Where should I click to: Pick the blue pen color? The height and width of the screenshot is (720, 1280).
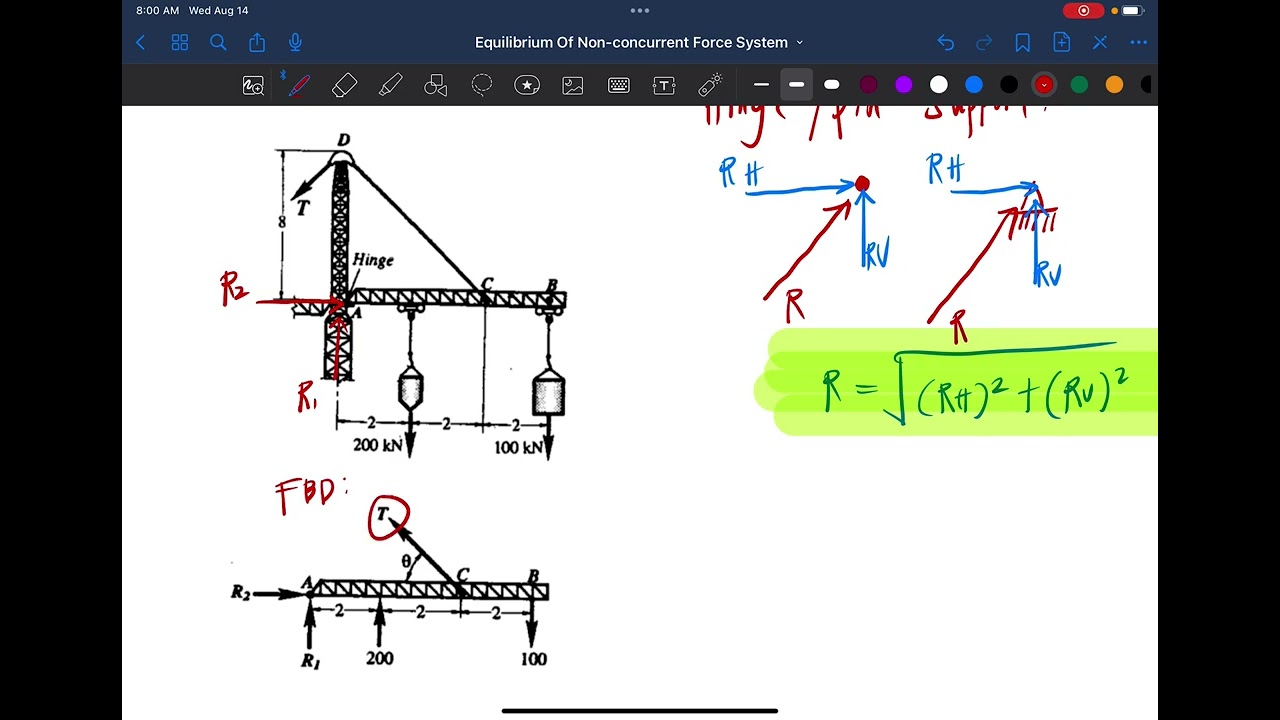pos(974,85)
